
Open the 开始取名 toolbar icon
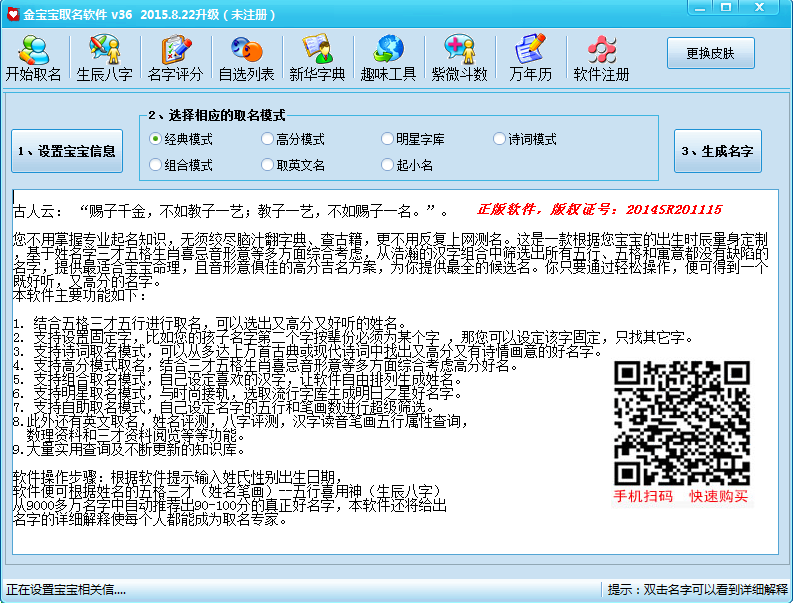point(34,58)
